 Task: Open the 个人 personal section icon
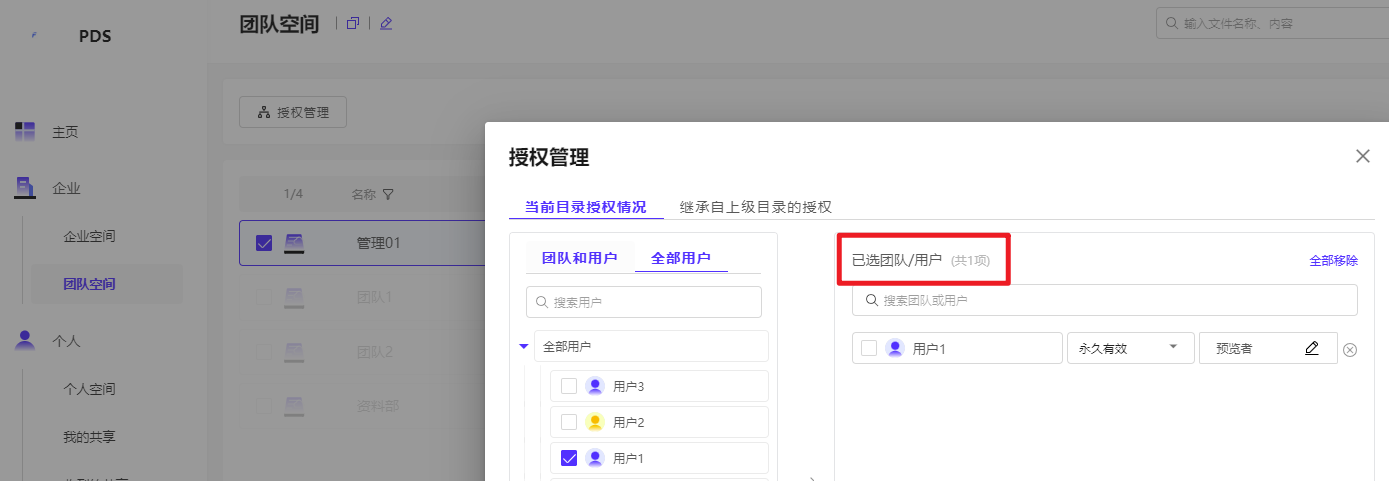[25, 340]
